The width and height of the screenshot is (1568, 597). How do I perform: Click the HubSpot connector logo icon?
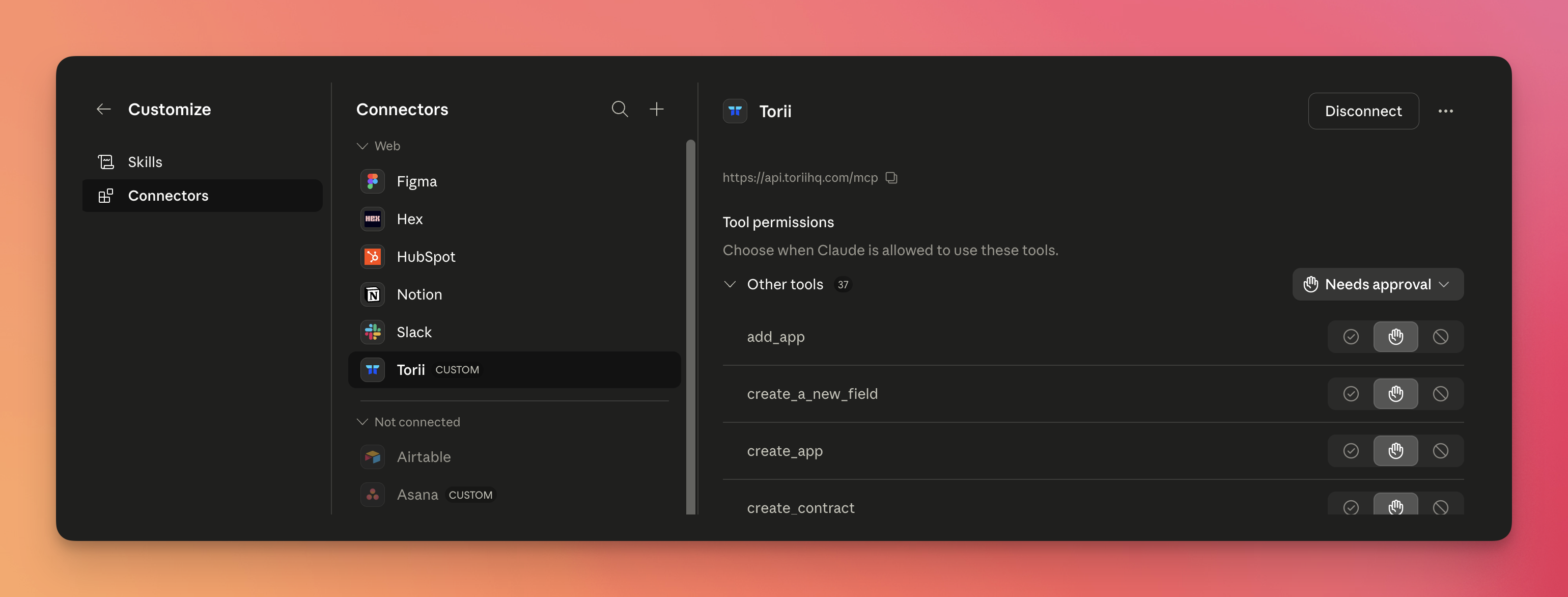[x=373, y=257]
